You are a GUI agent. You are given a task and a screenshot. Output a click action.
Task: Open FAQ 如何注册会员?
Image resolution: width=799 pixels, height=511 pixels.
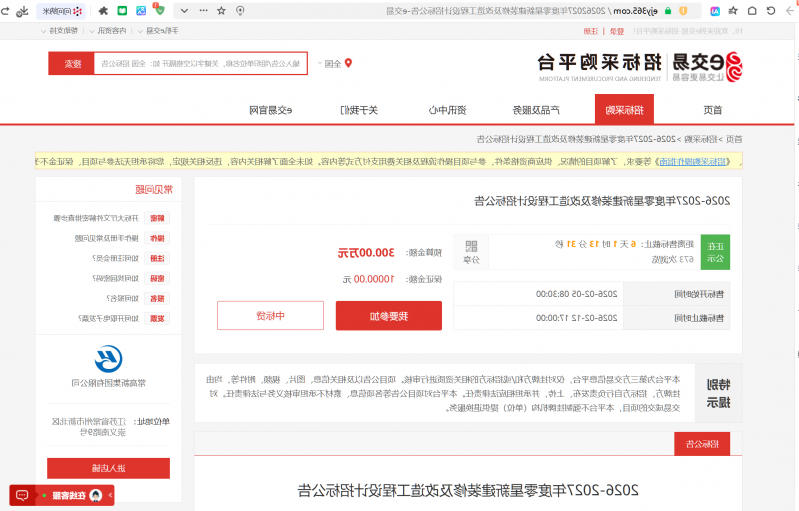coord(115,258)
